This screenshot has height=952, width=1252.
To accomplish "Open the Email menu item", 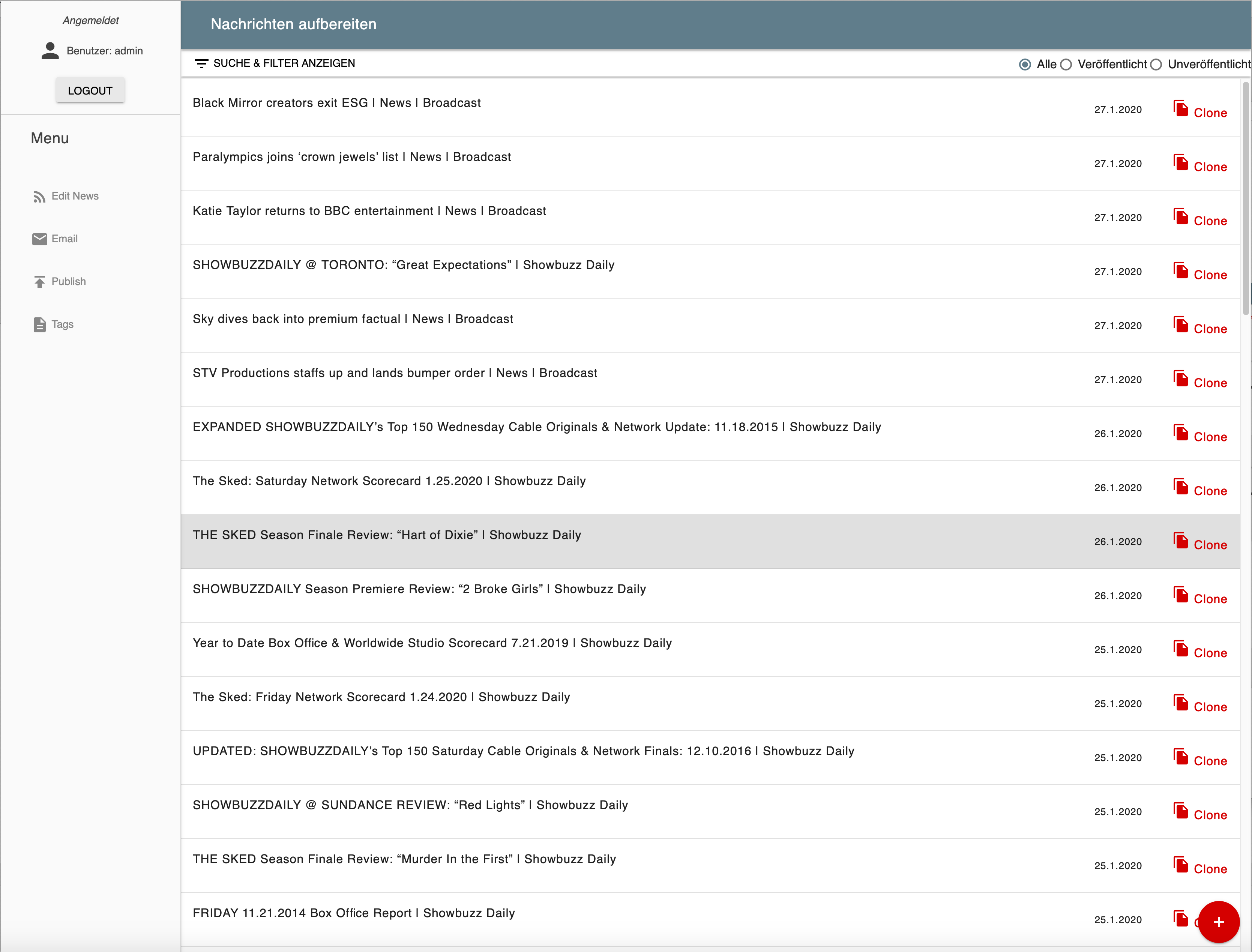I will click(55, 239).
